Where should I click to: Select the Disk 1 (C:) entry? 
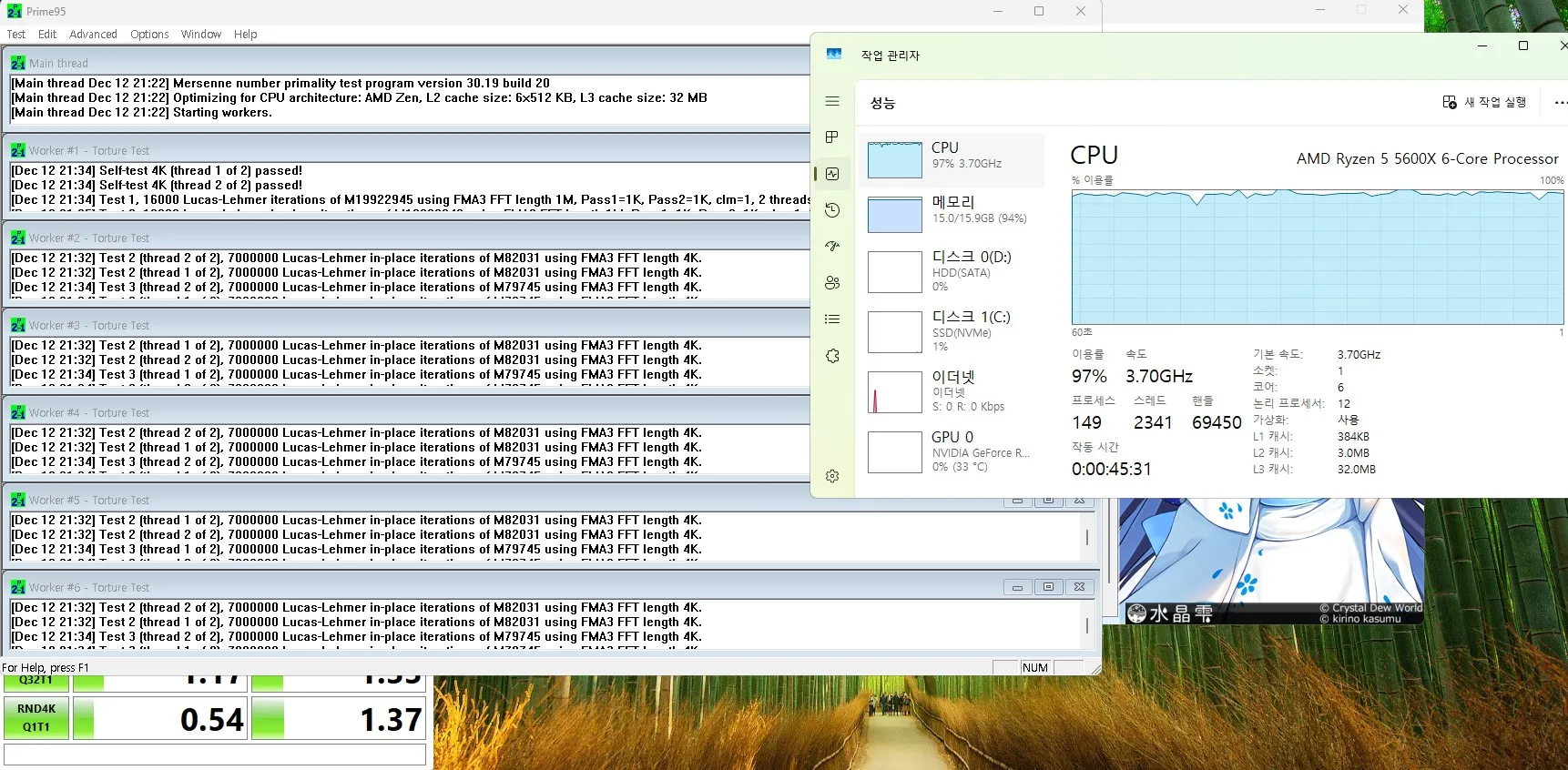951,331
